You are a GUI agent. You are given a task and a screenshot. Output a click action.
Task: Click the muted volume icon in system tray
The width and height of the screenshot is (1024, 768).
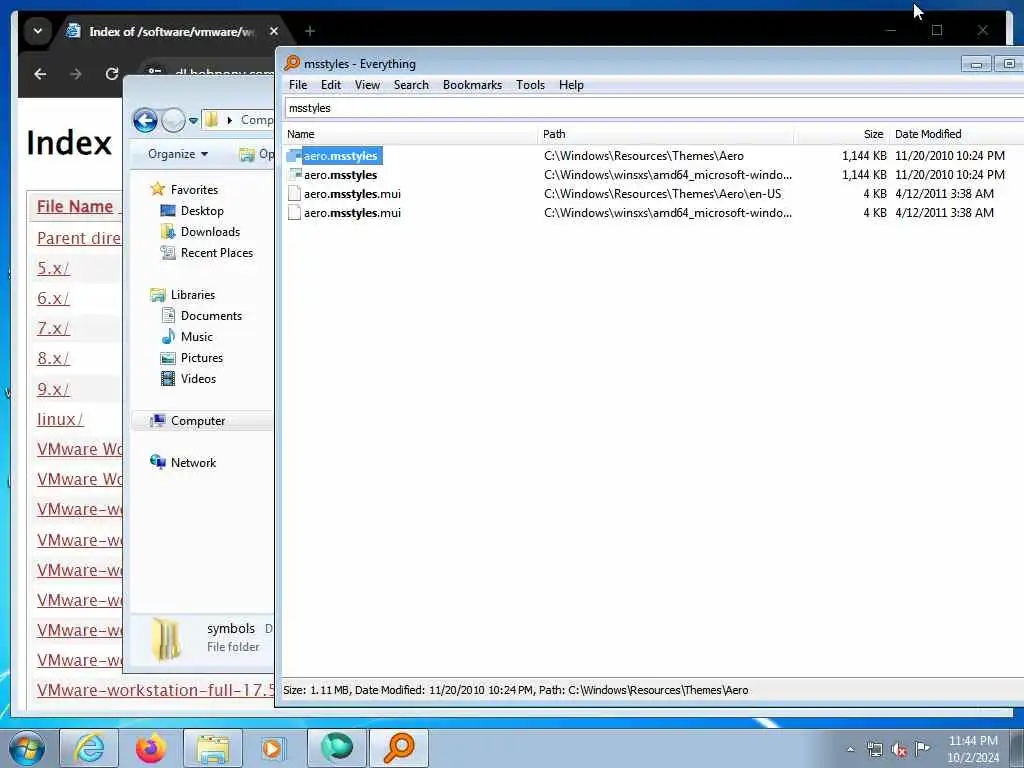point(899,750)
